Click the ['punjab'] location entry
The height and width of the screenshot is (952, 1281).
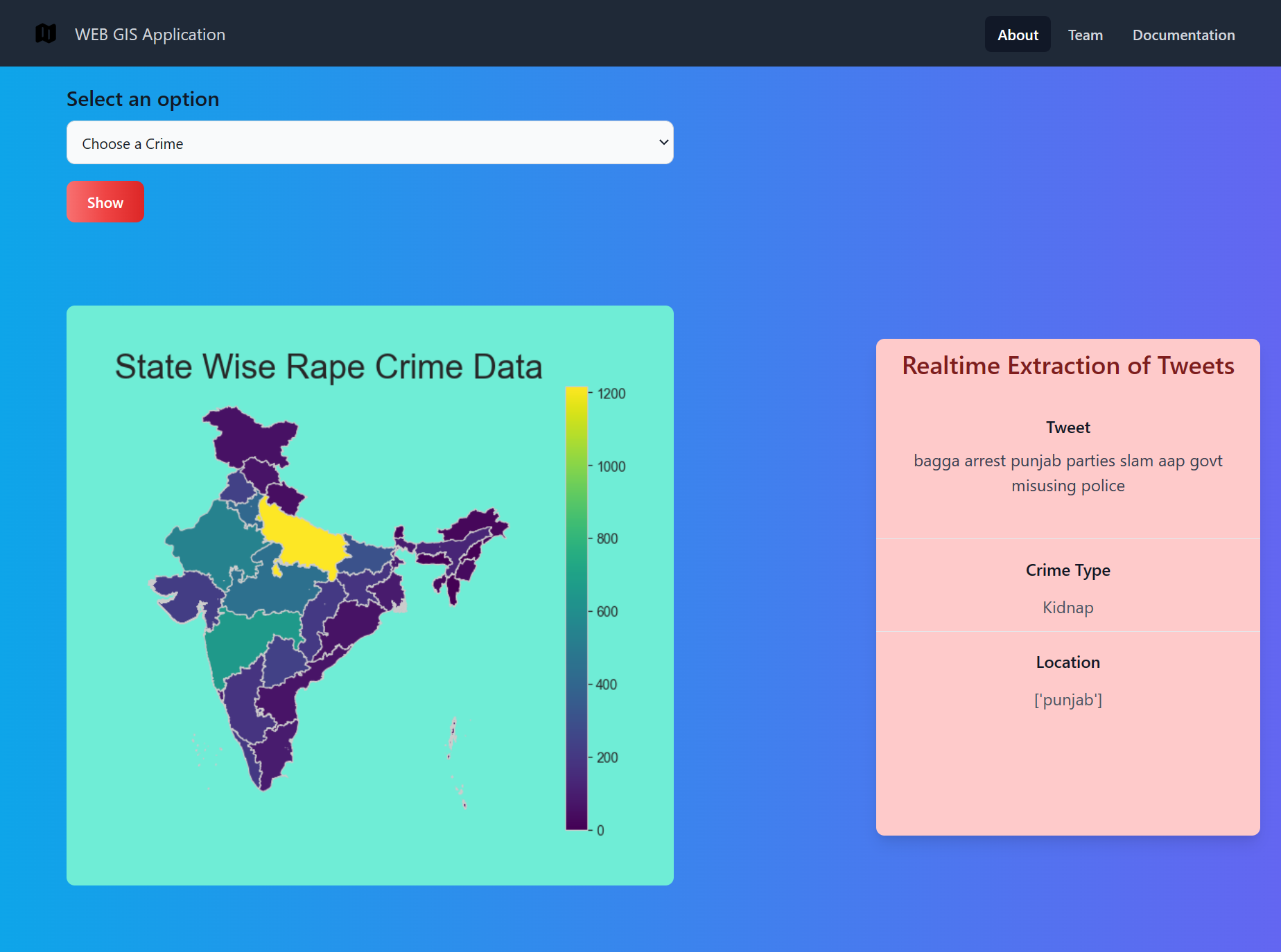[1067, 700]
